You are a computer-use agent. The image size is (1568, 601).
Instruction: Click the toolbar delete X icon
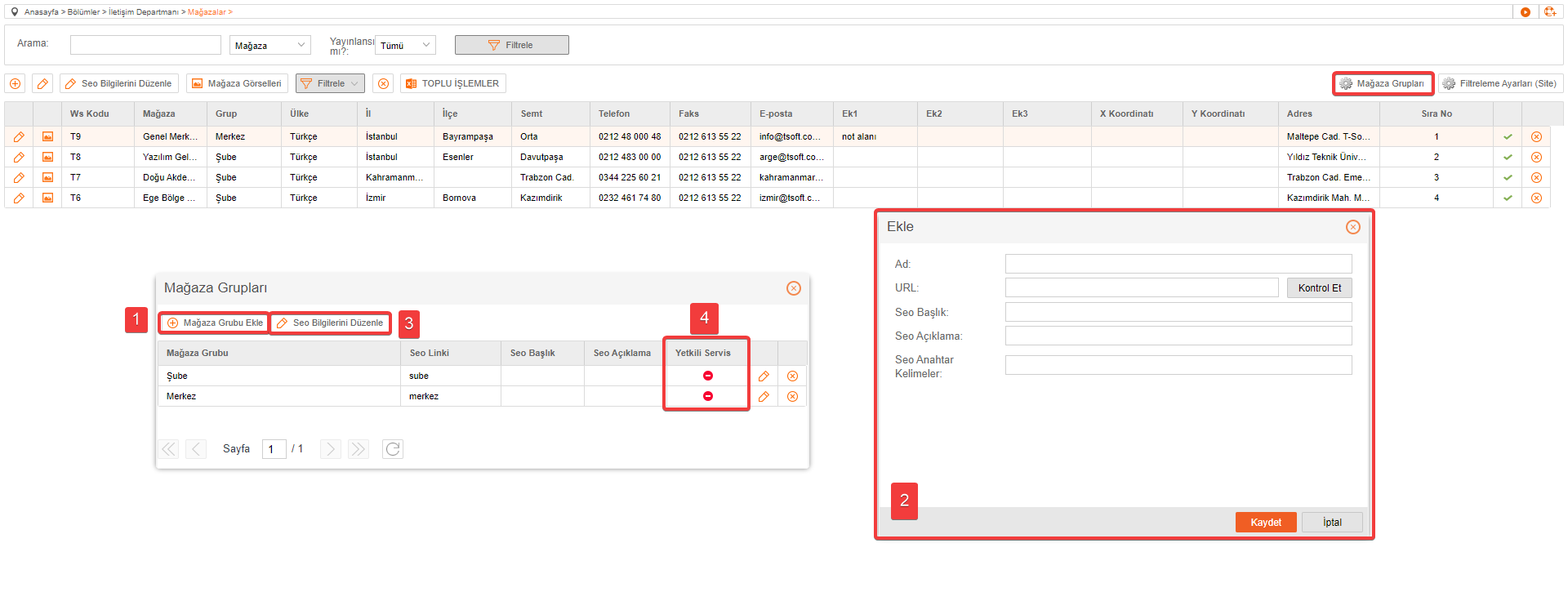(x=383, y=83)
